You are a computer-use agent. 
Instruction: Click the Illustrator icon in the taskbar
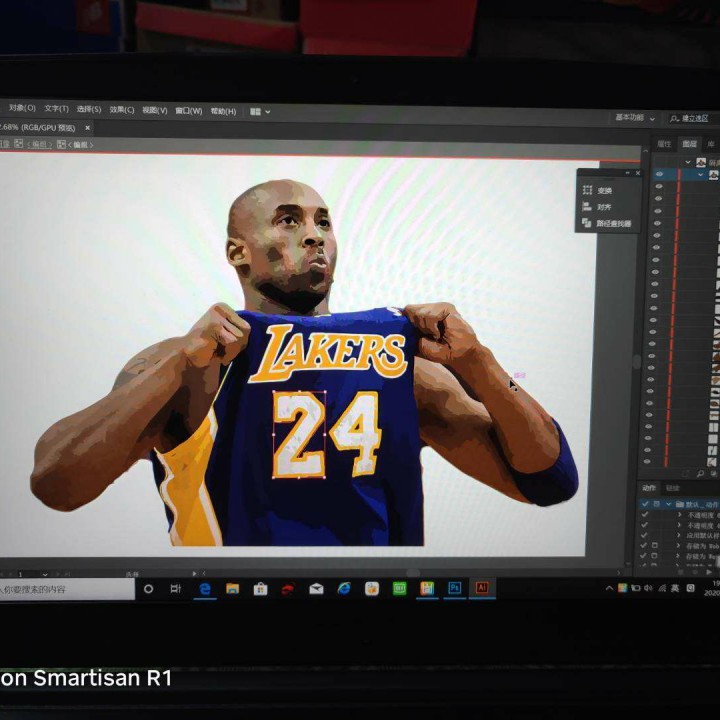pos(481,588)
